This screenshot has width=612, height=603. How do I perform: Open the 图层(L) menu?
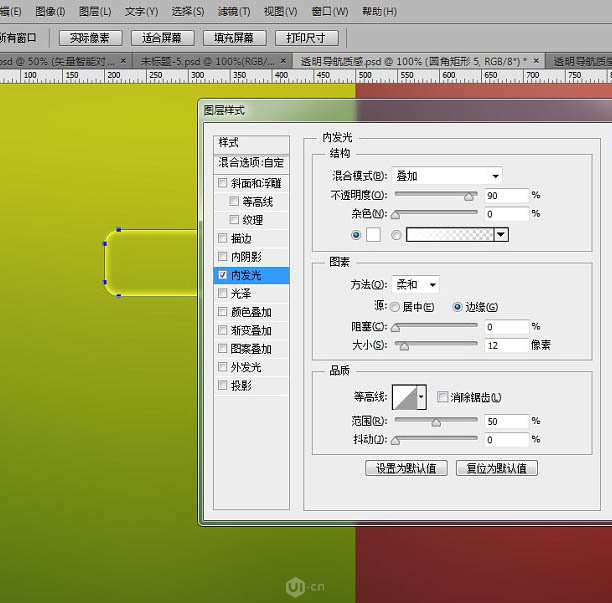coord(95,12)
